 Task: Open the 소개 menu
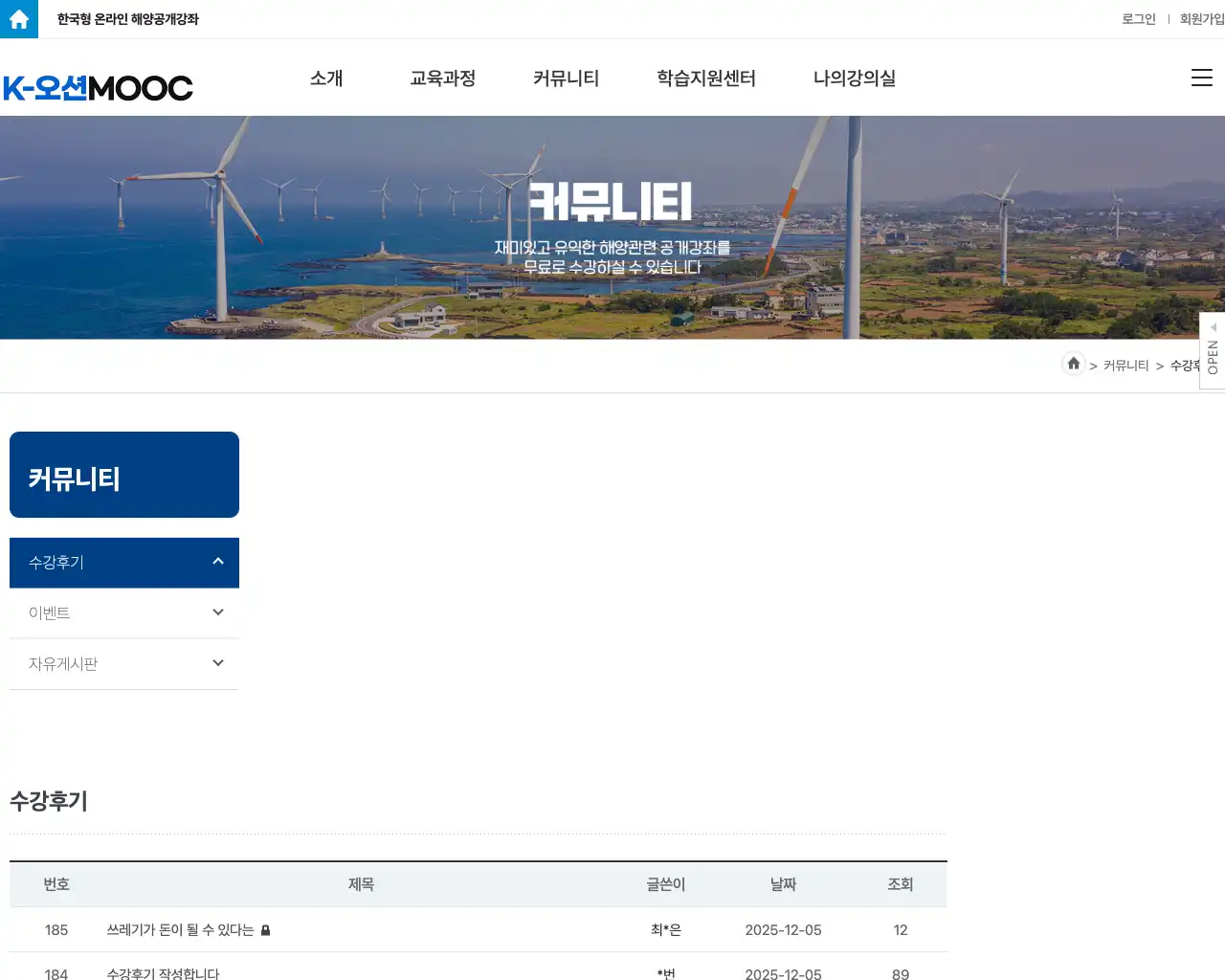326,78
